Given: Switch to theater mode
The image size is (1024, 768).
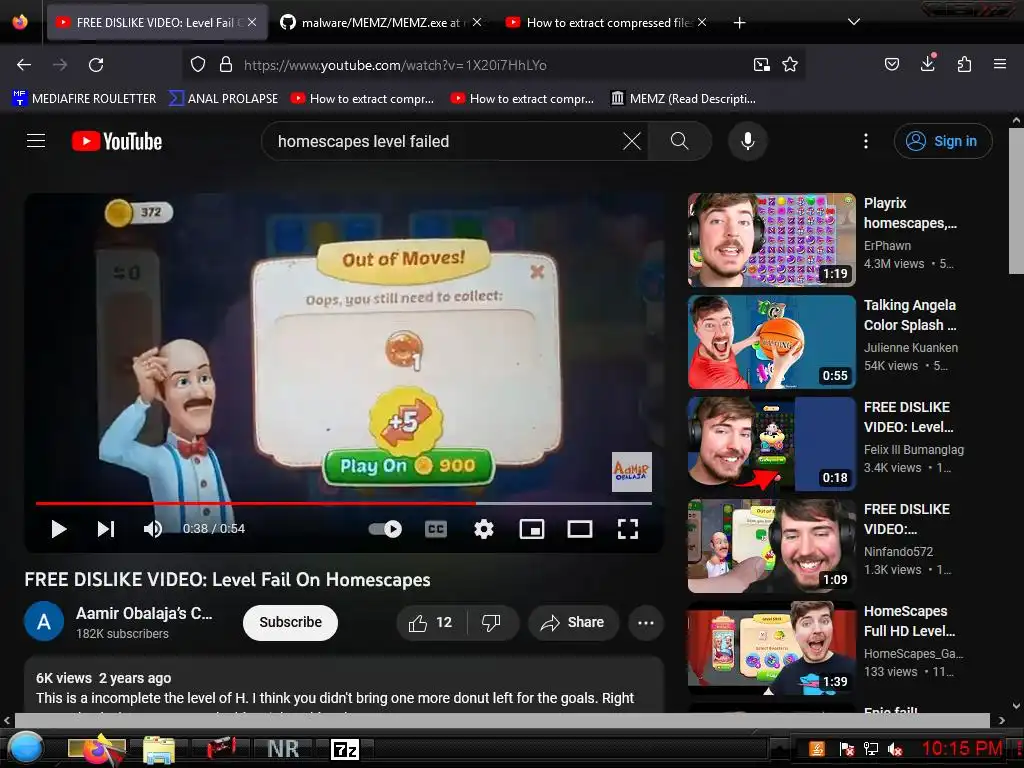Looking at the screenshot, I should 579,529.
